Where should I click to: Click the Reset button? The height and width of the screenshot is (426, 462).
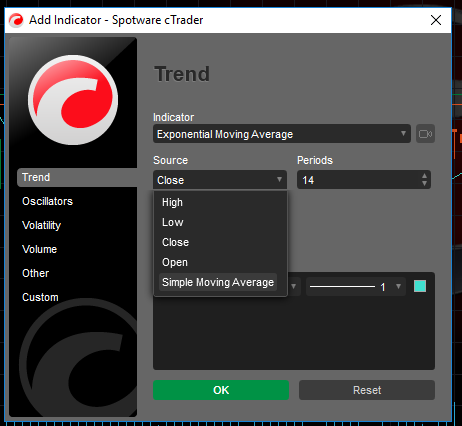[367, 390]
